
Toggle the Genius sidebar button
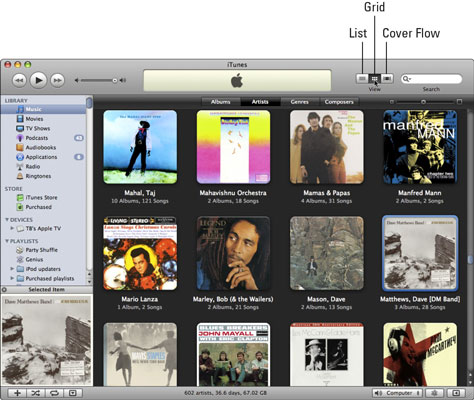457,393
